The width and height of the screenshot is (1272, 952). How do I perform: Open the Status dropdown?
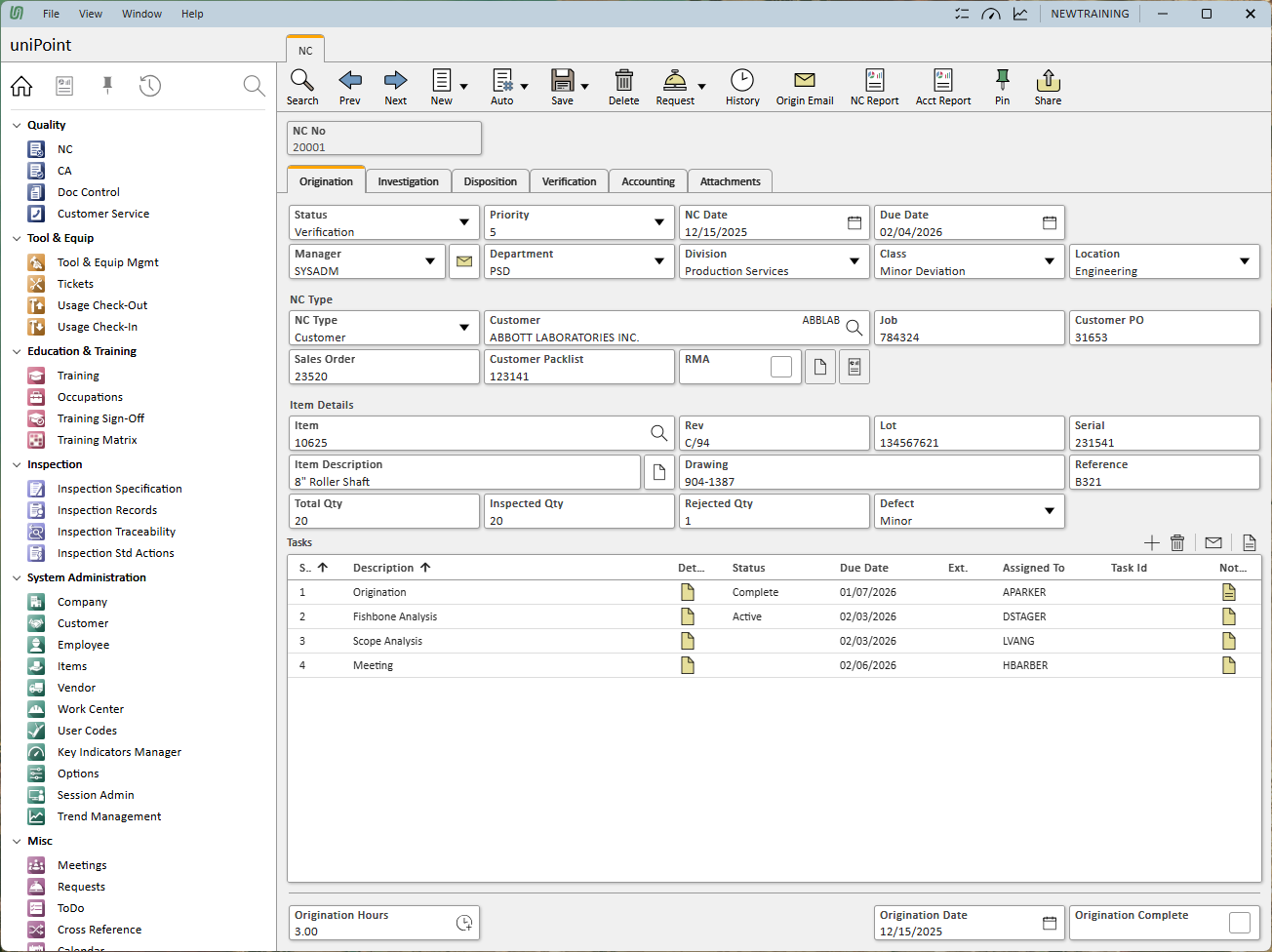[x=464, y=222]
